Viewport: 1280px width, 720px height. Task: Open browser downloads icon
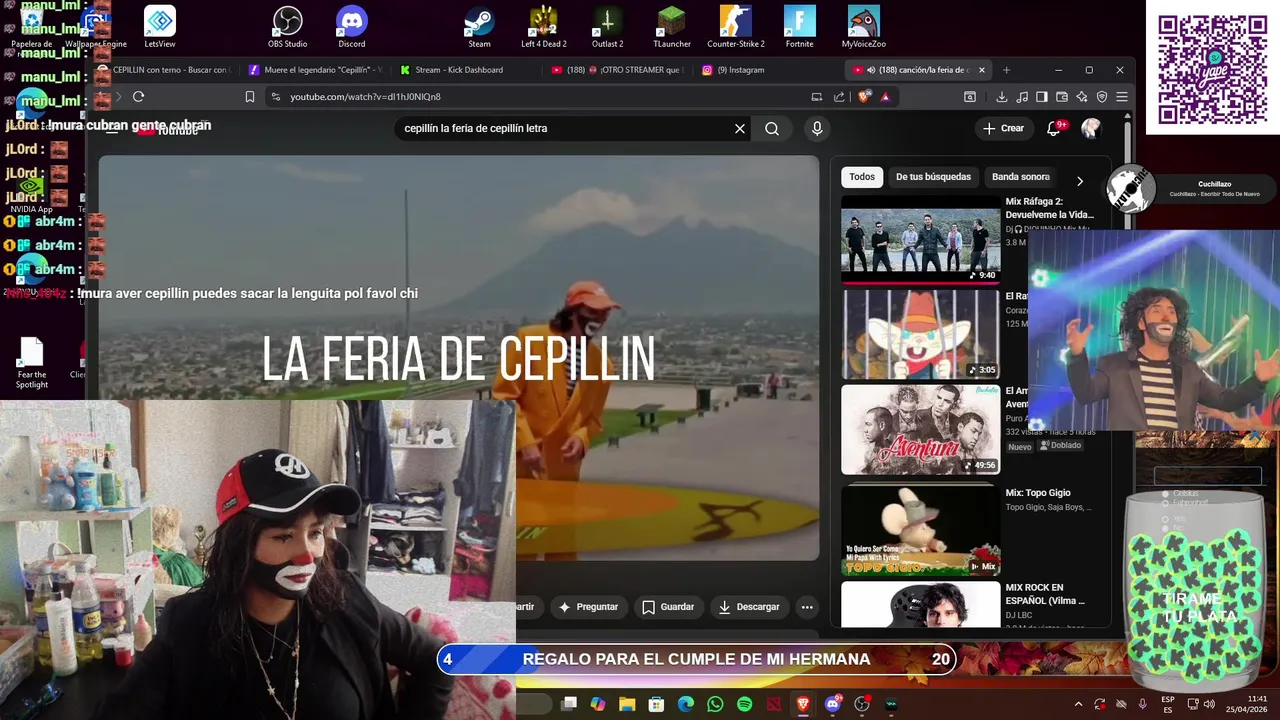(1001, 97)
